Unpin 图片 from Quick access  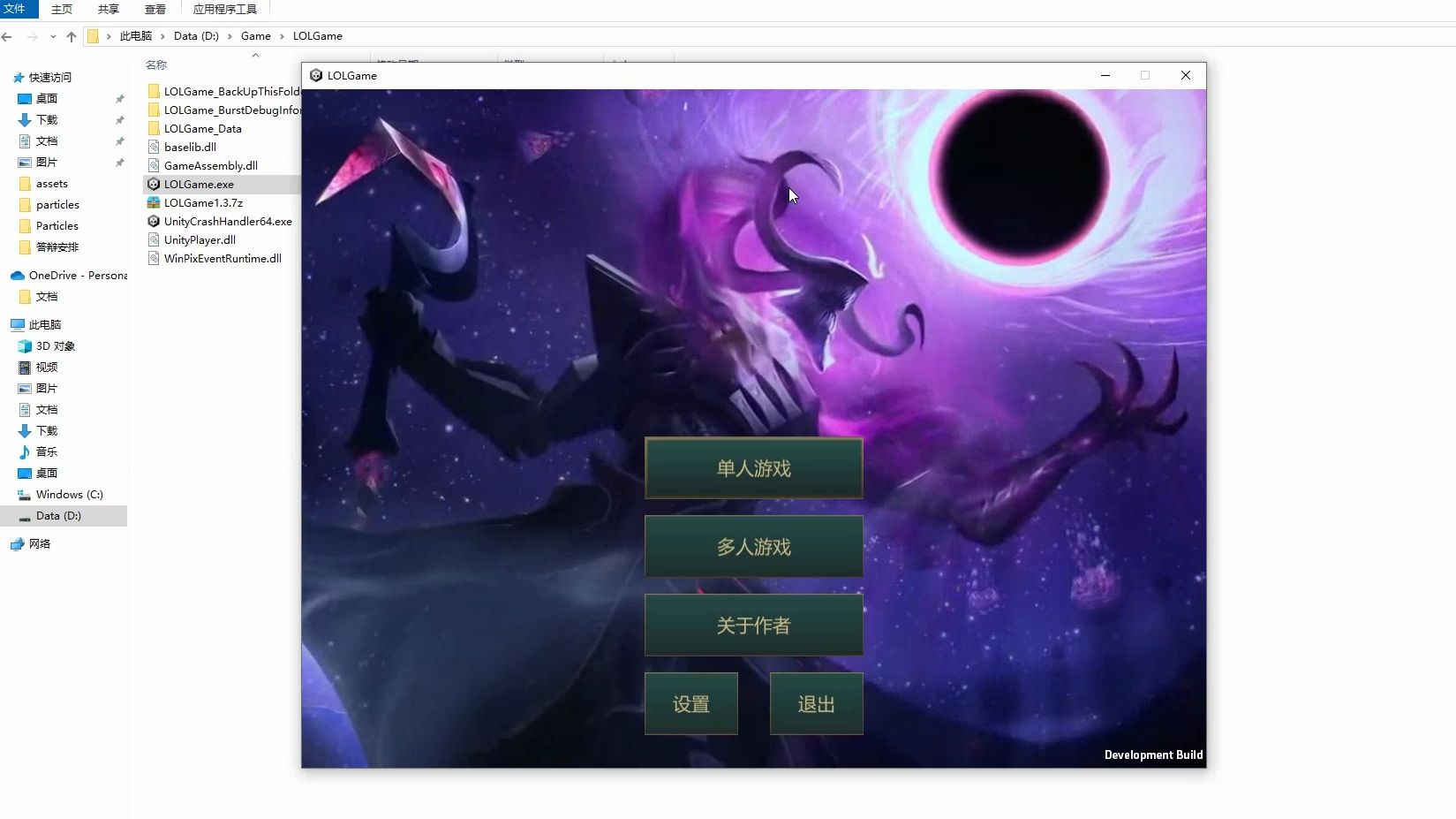point(120,163)
